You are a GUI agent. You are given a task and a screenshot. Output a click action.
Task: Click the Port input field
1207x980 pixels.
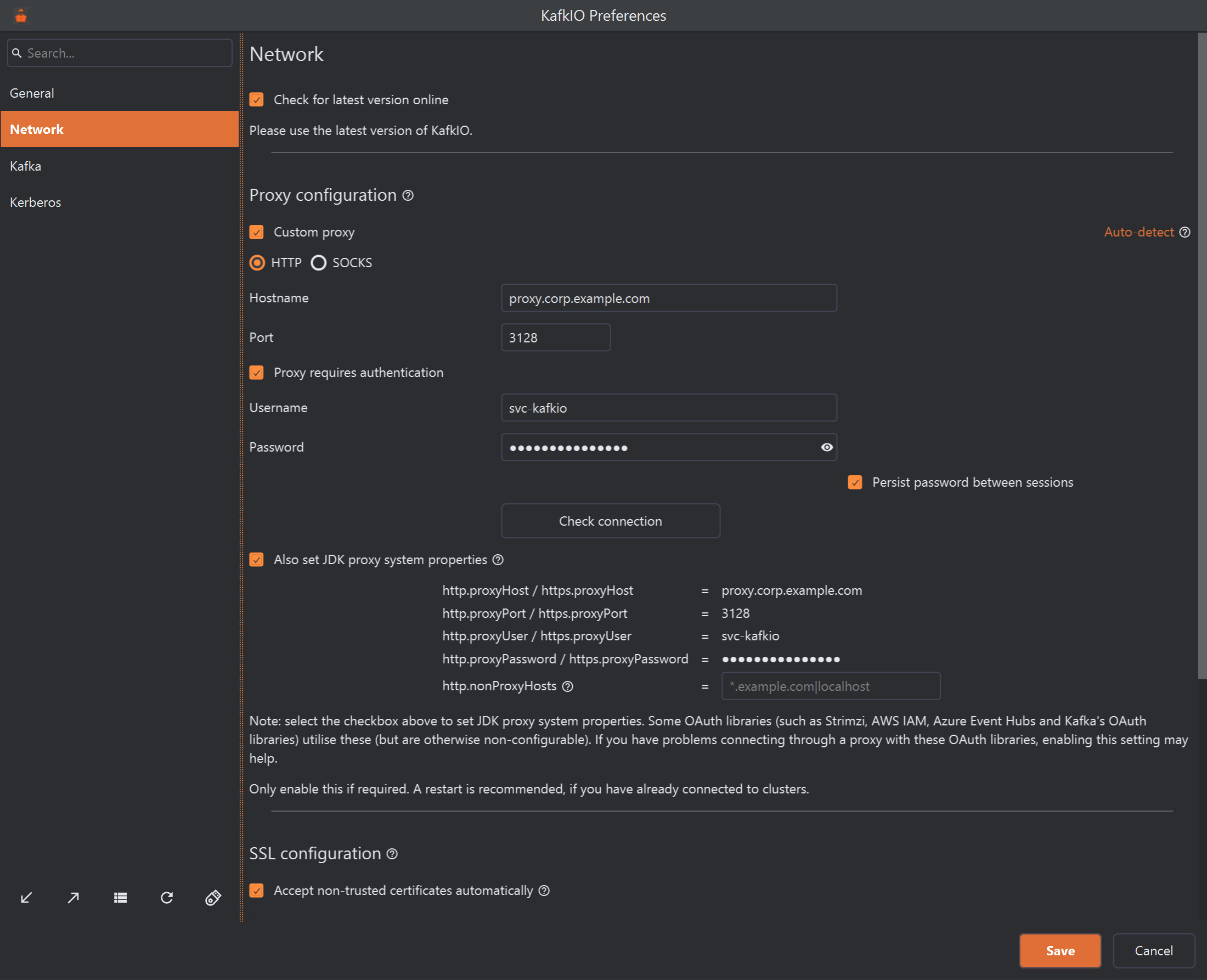coord(556,337)
